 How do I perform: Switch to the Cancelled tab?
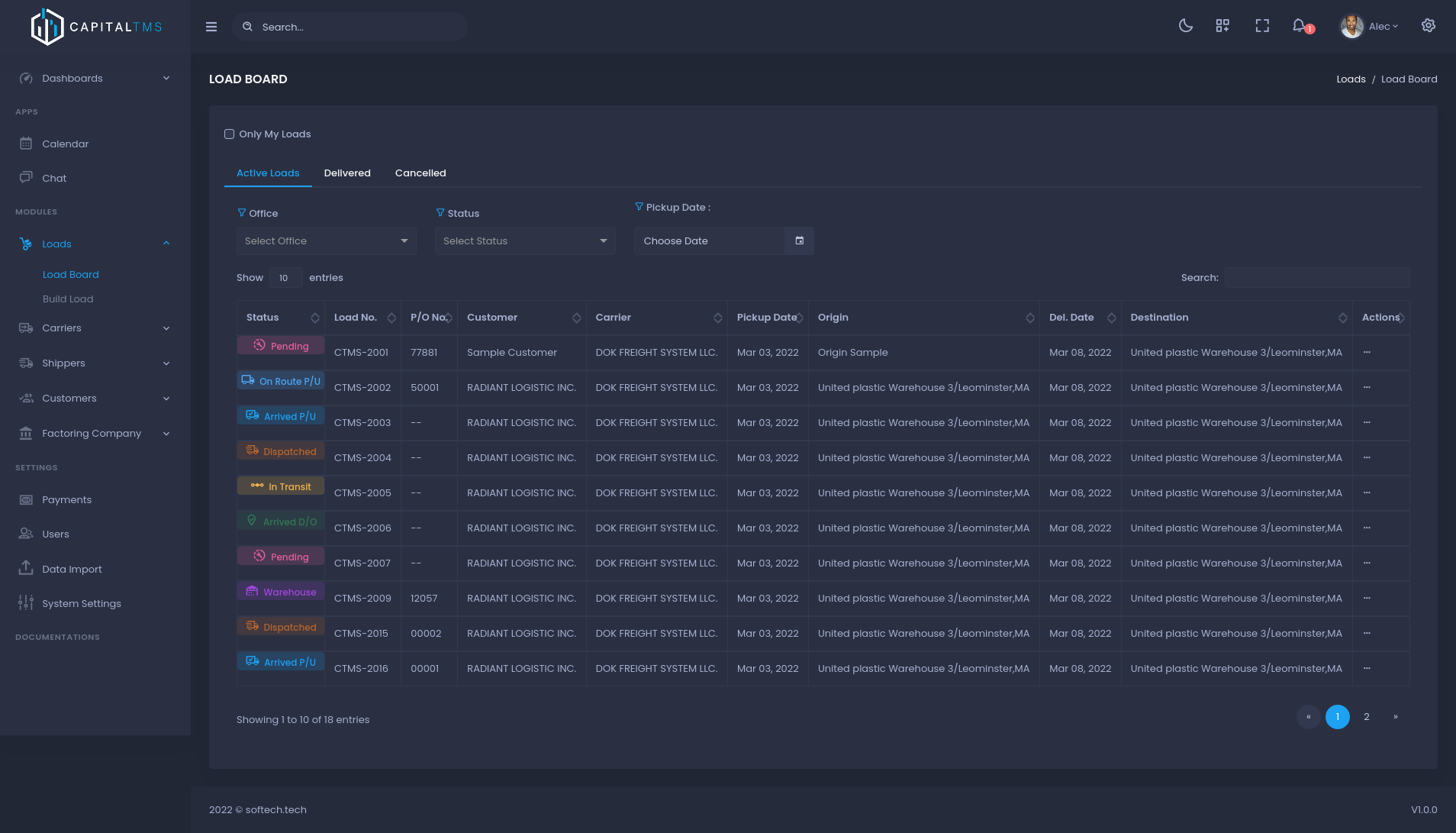click(420, 173)
